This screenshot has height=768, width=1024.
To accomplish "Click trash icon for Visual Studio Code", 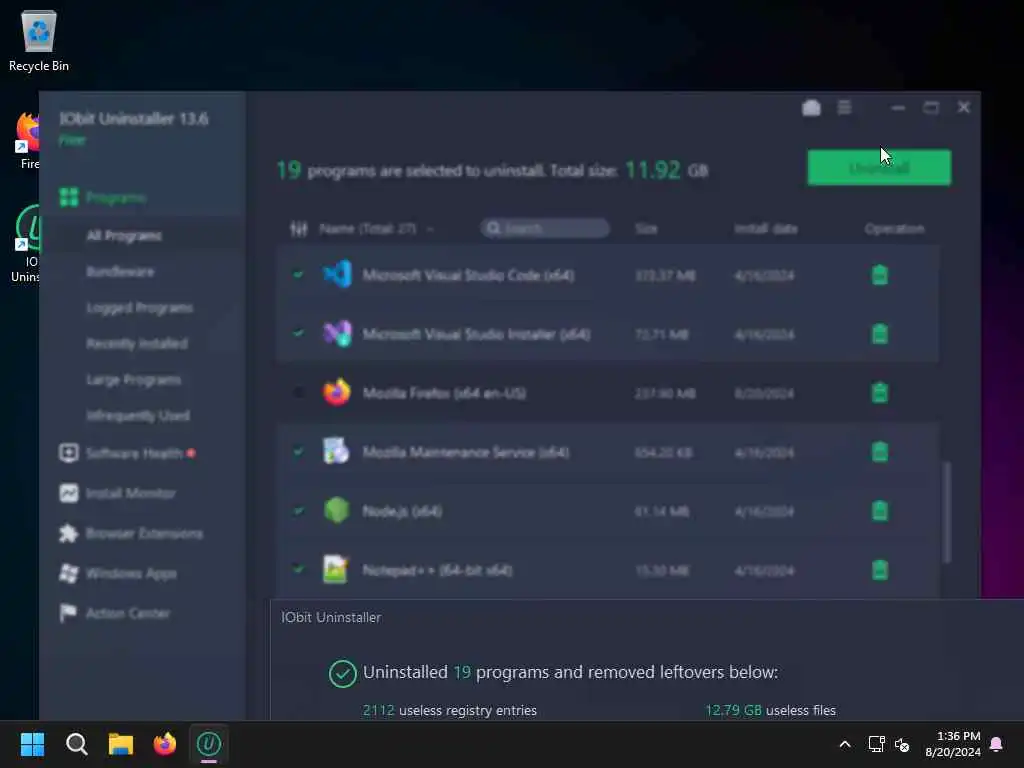I will (880, 275).
